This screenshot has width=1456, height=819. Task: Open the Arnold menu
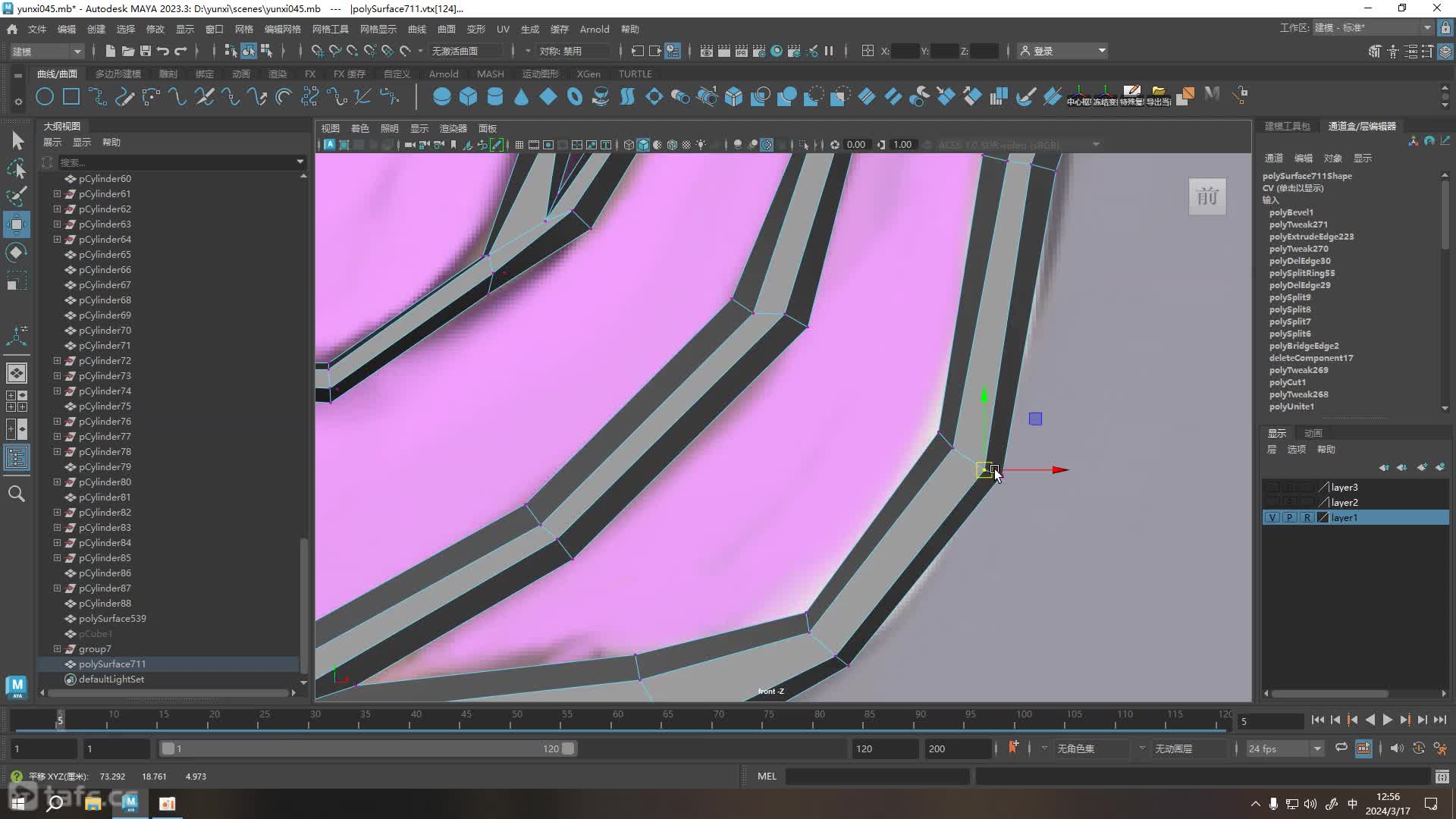pos(594,29)
